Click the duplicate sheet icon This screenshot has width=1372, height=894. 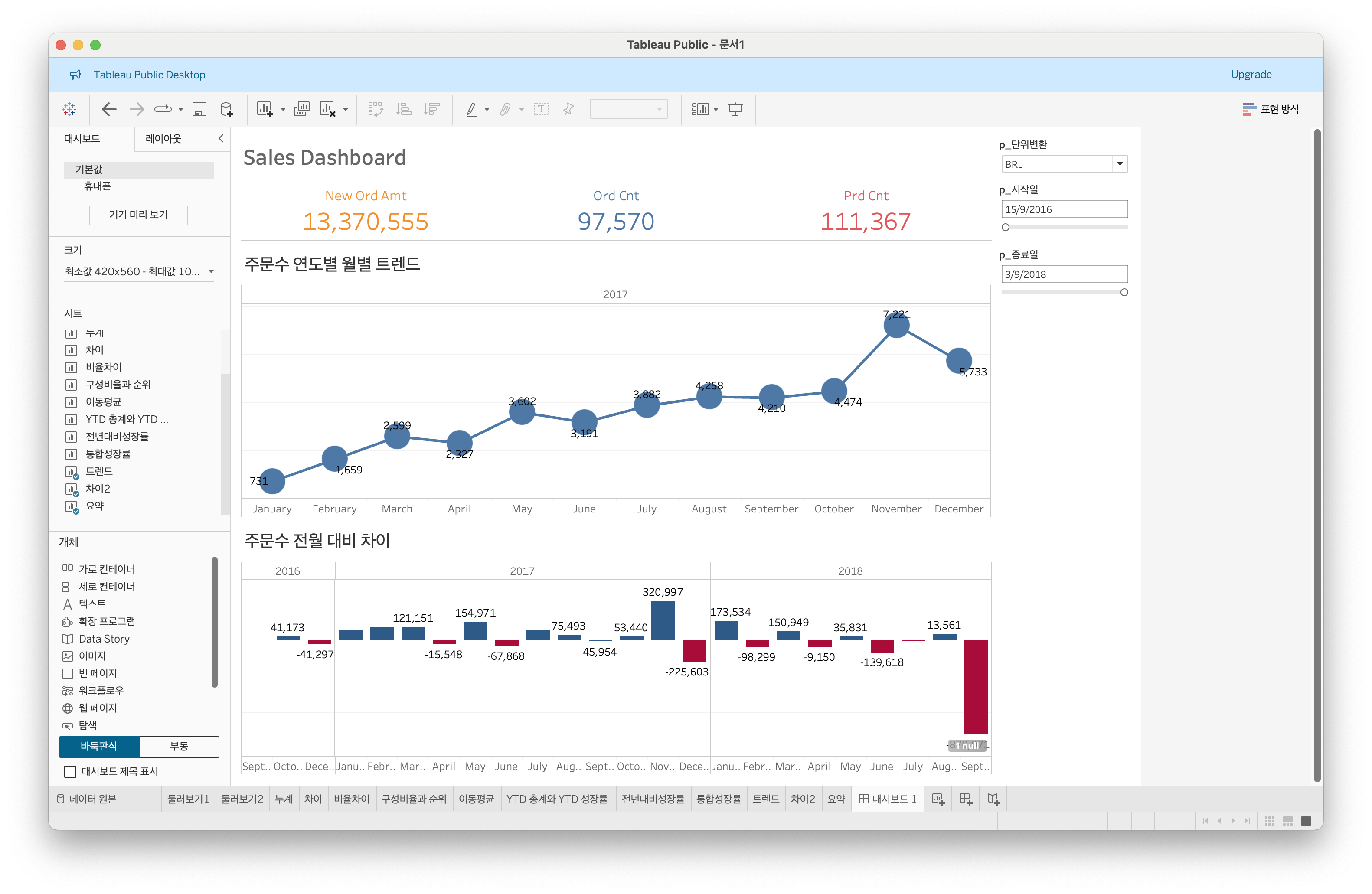[x=301, y=109]
